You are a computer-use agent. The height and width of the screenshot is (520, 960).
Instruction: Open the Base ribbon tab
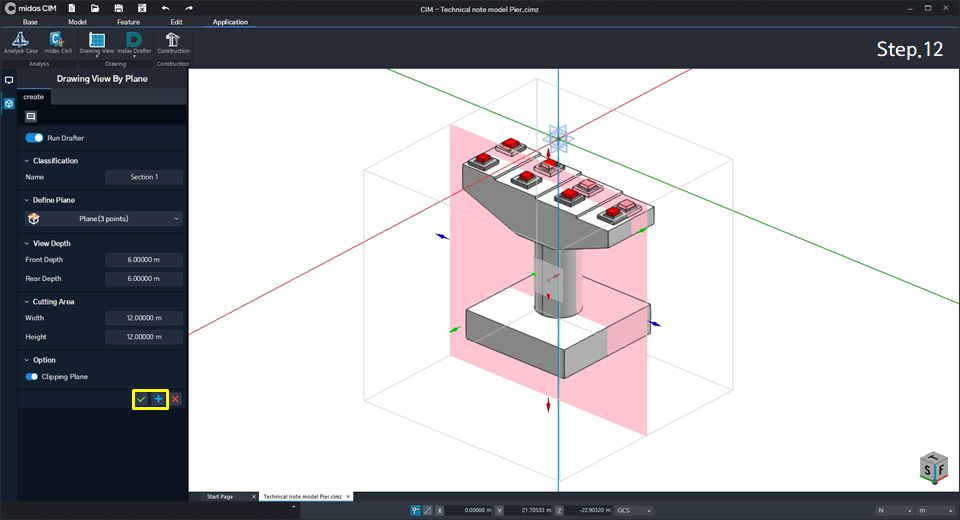(30, 22)
